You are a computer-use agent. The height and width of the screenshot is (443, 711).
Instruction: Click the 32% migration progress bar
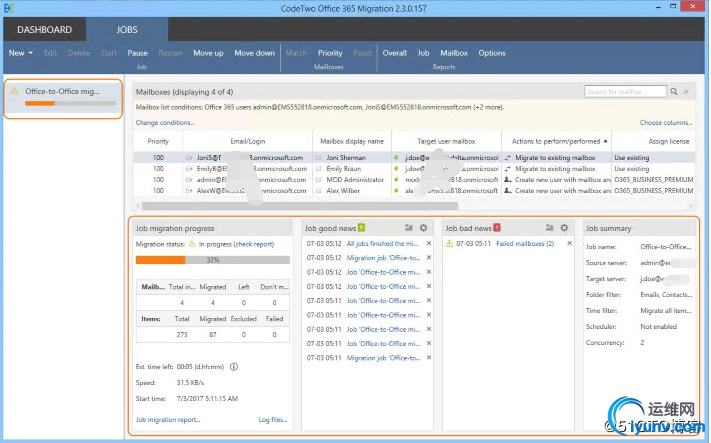click(213, 260)
